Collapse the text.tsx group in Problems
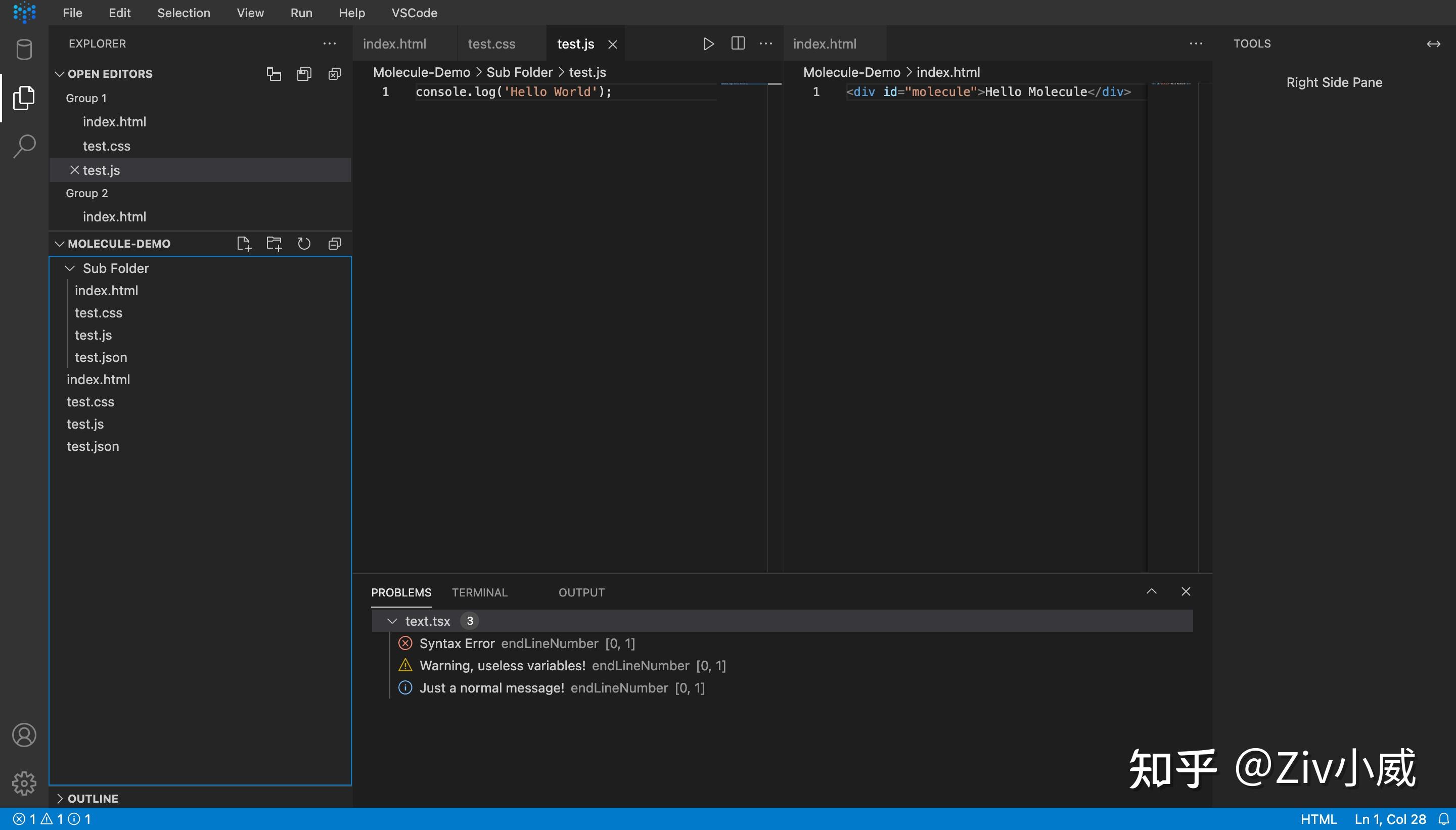1456x830 pixels. [x=392, y=621]
